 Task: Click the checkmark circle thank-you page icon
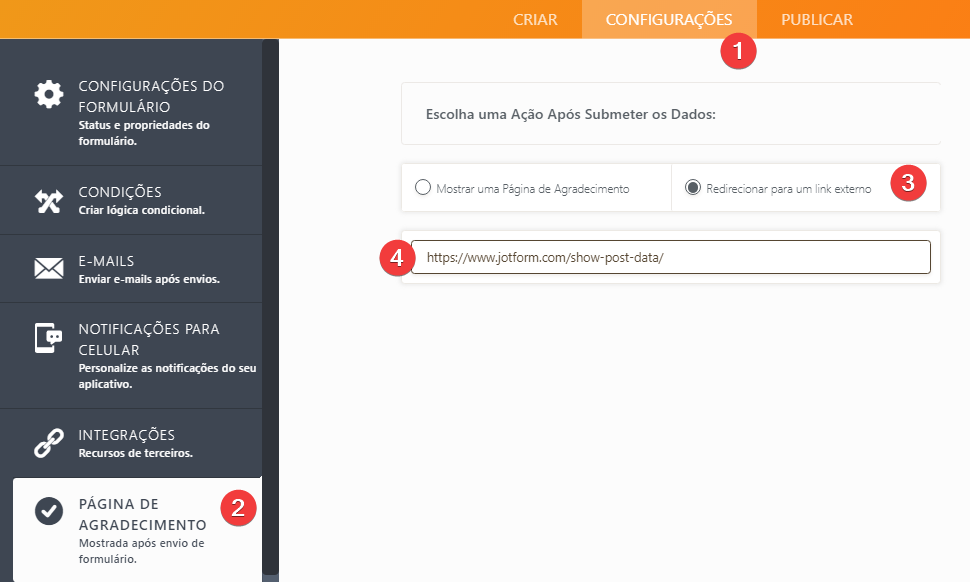pos(49,510)
